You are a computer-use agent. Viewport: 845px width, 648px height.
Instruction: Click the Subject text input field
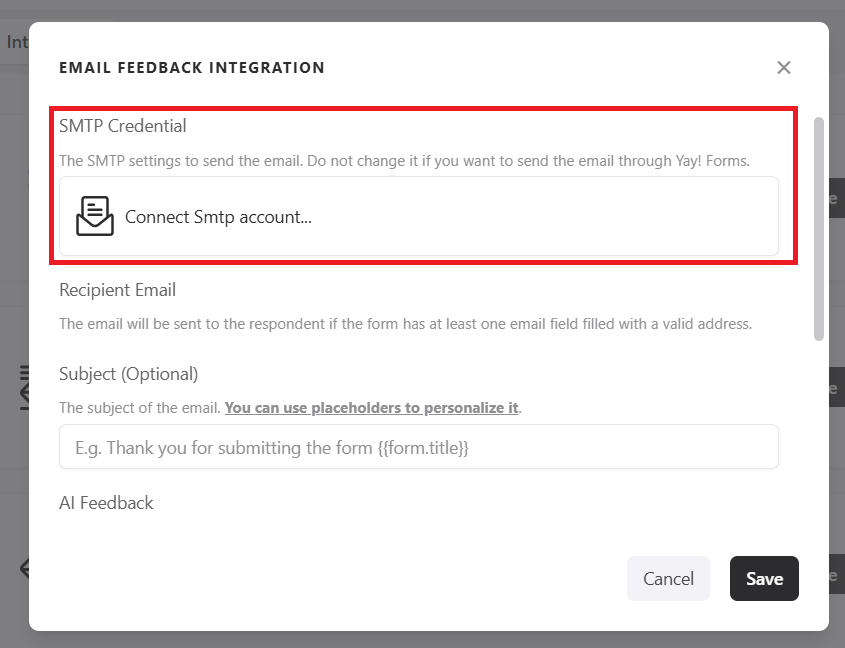[x=418, y=447]
